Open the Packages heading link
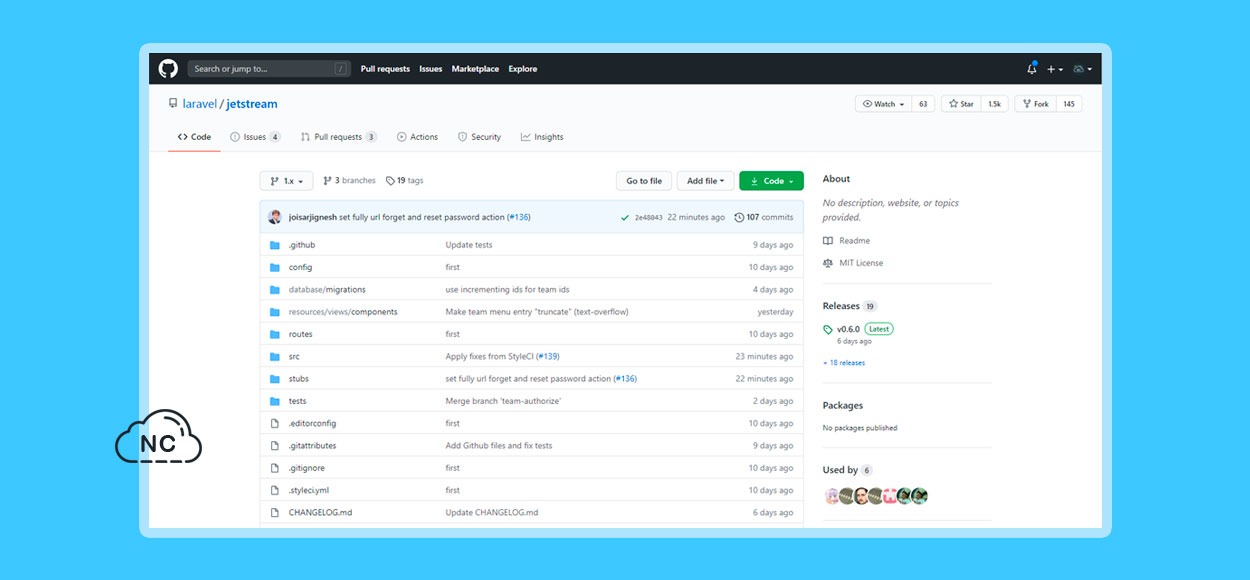Viewport: 1250px width, 580px height. (843, 406)
